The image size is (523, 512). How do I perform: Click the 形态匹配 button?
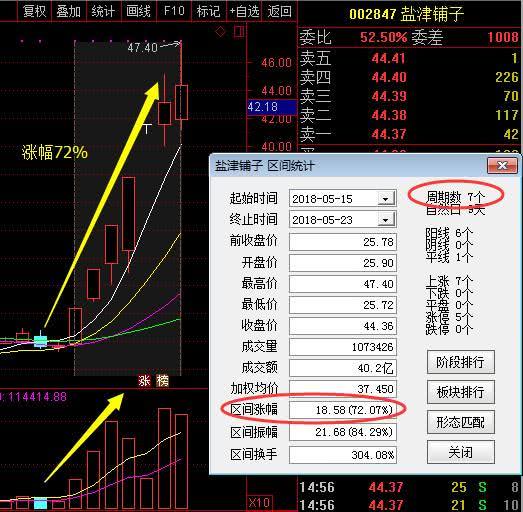461,422
